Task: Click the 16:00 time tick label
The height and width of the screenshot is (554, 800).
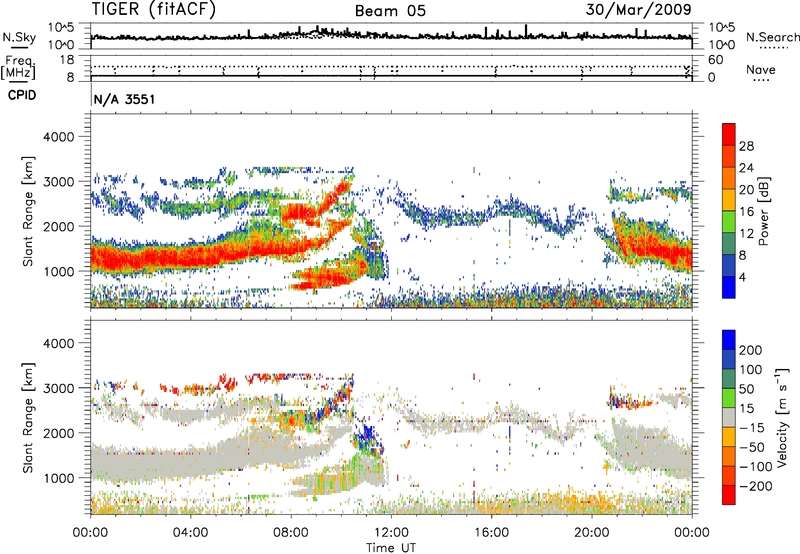Action: point(491,533)
